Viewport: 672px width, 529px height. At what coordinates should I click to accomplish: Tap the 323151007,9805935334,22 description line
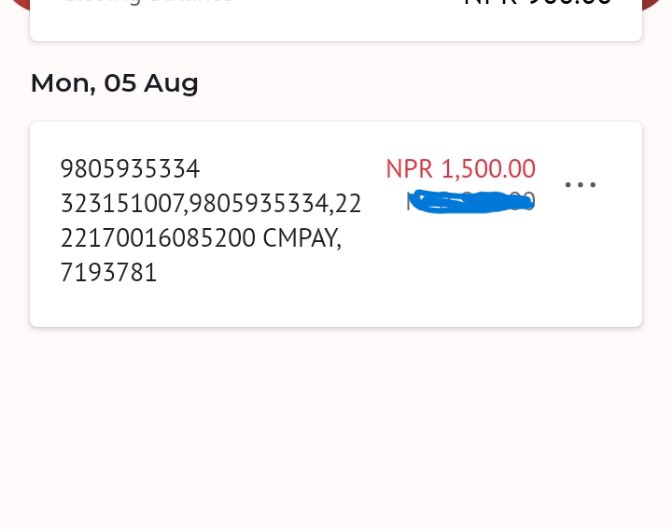[x=210, y=204]
